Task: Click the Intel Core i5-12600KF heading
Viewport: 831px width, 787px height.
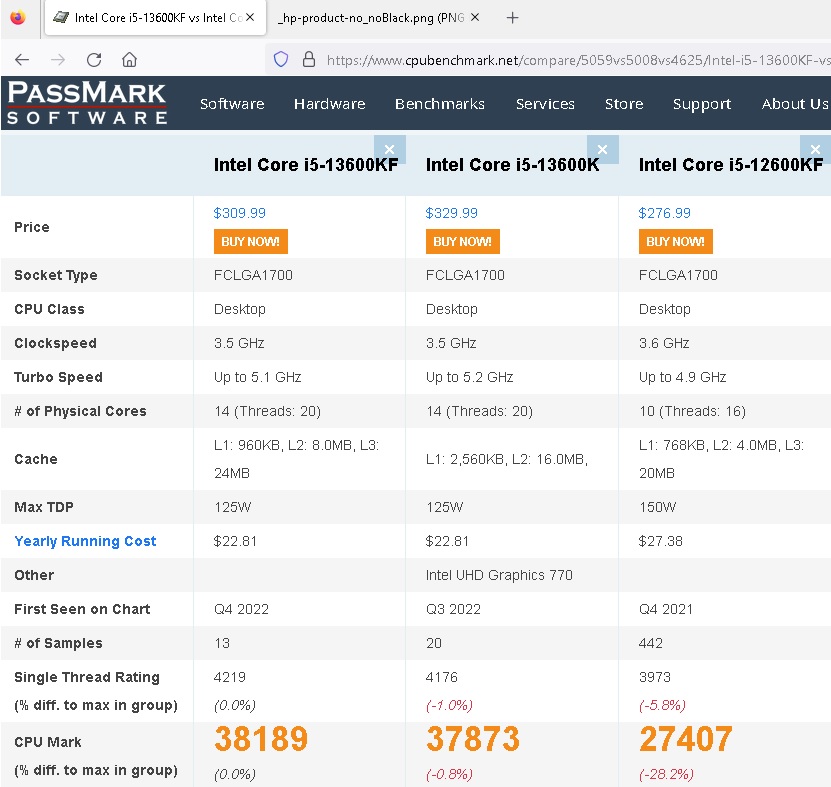Action: 731,165
